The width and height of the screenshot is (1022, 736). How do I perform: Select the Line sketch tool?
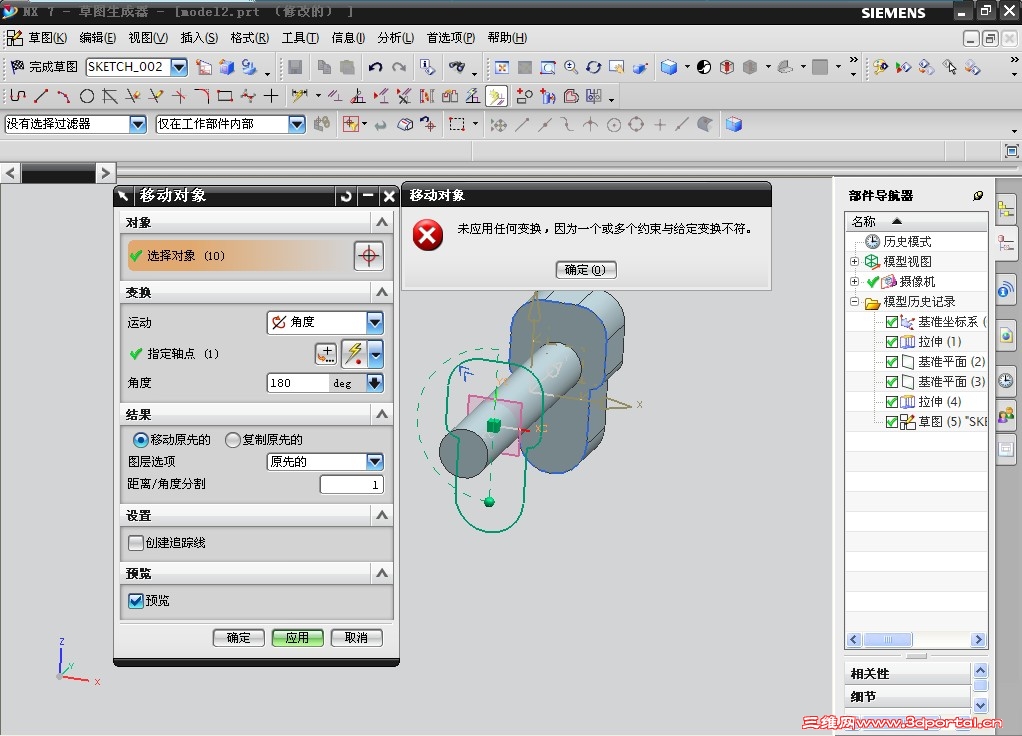[x=40, y=96]
